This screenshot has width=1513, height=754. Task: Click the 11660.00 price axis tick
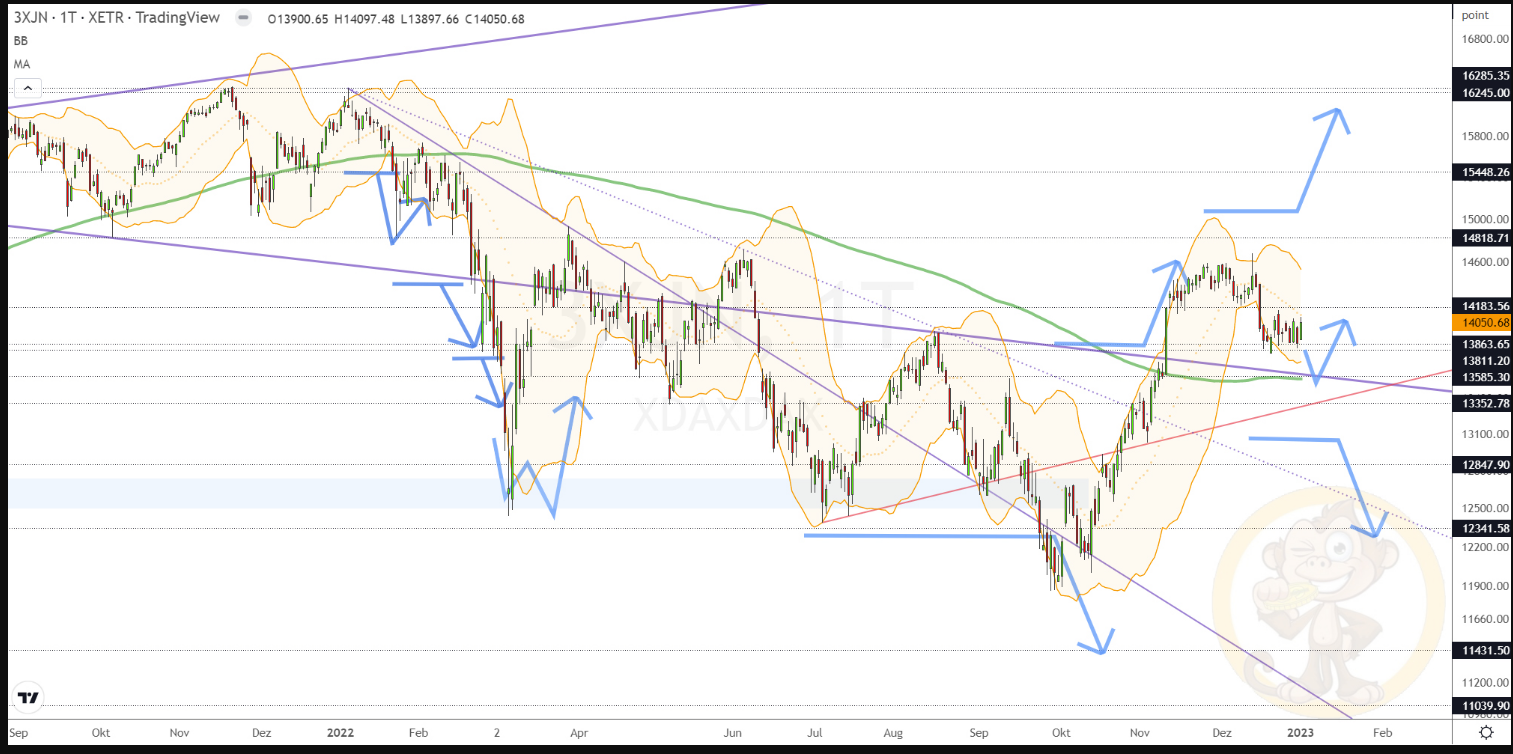pos(1484,619)
